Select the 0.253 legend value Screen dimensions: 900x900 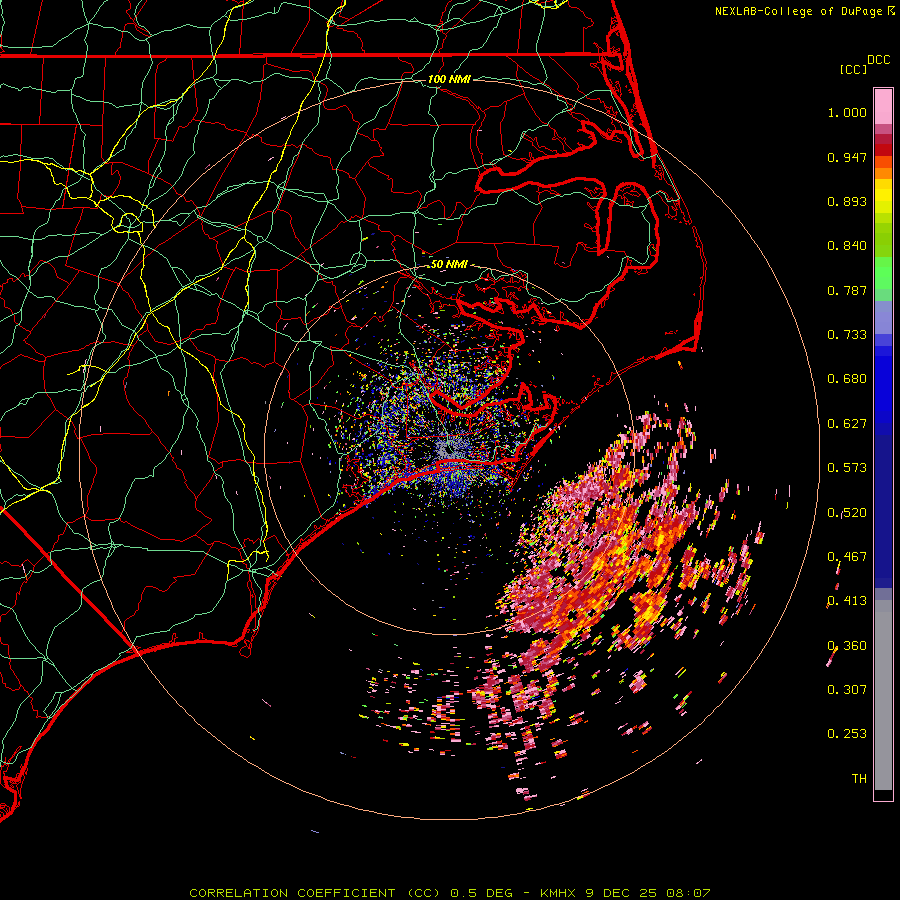coord(847,734)
